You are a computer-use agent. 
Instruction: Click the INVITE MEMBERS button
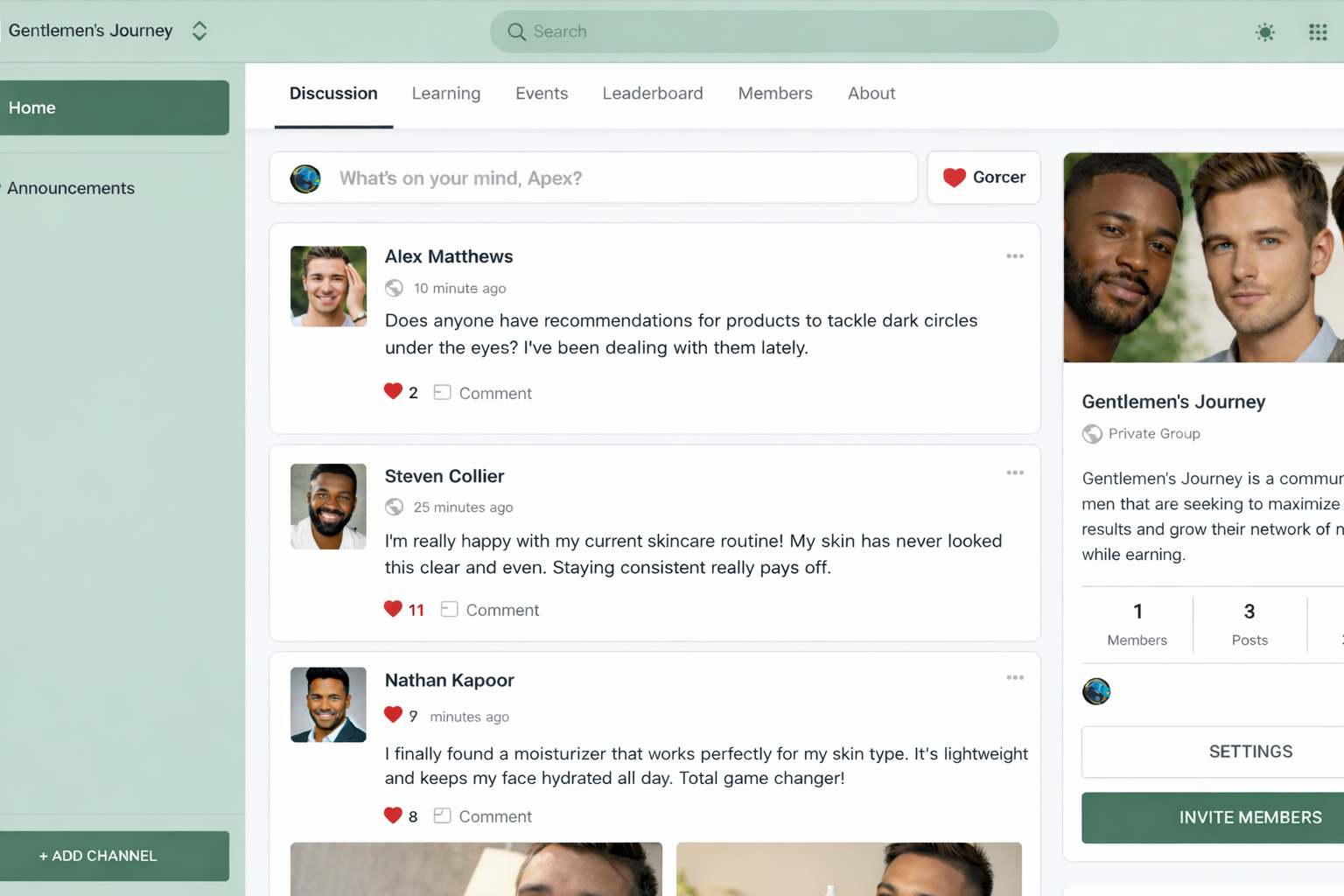click(1213, 817)
